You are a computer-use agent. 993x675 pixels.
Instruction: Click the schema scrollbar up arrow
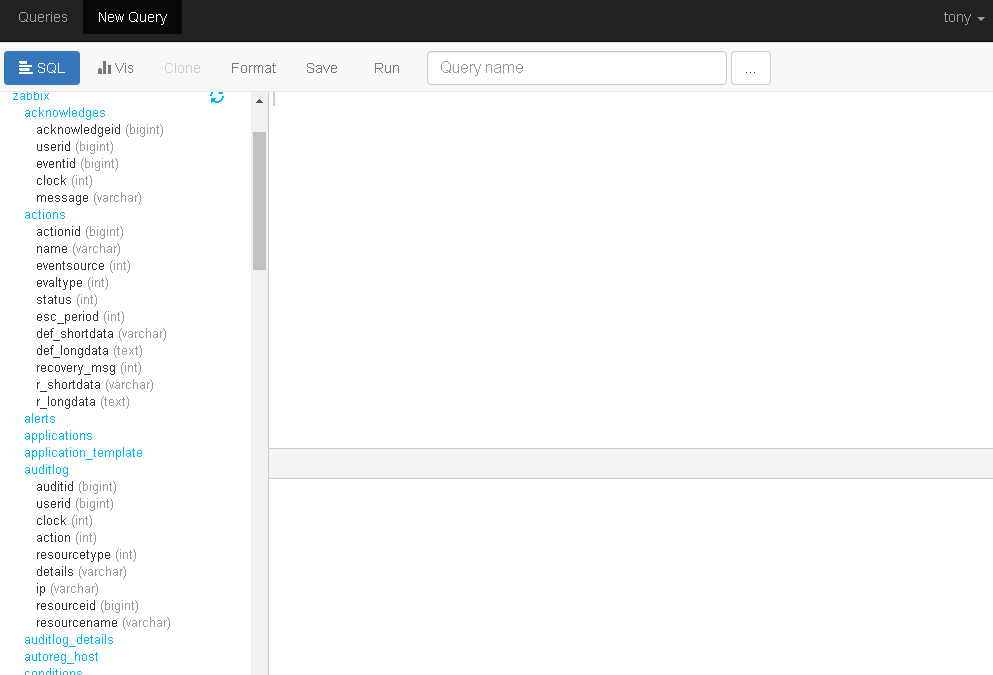pos(259,101)
